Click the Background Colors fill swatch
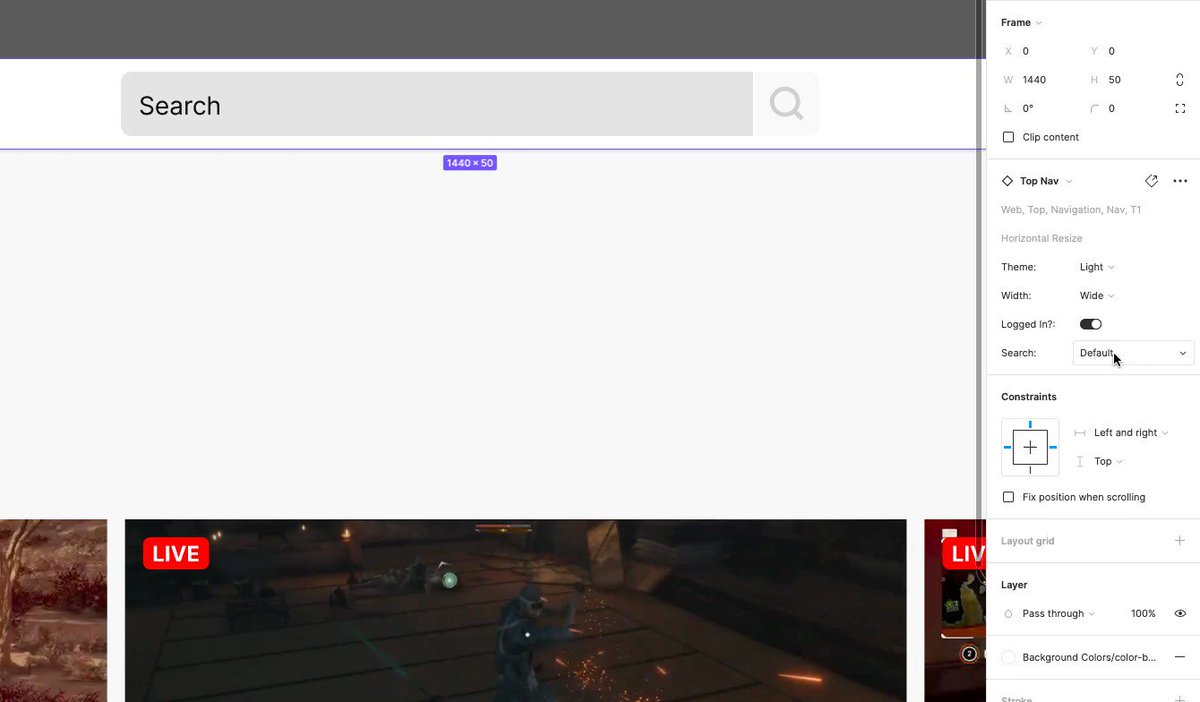This screenshot has height=702, width=1200. [x=1008, y=657]
